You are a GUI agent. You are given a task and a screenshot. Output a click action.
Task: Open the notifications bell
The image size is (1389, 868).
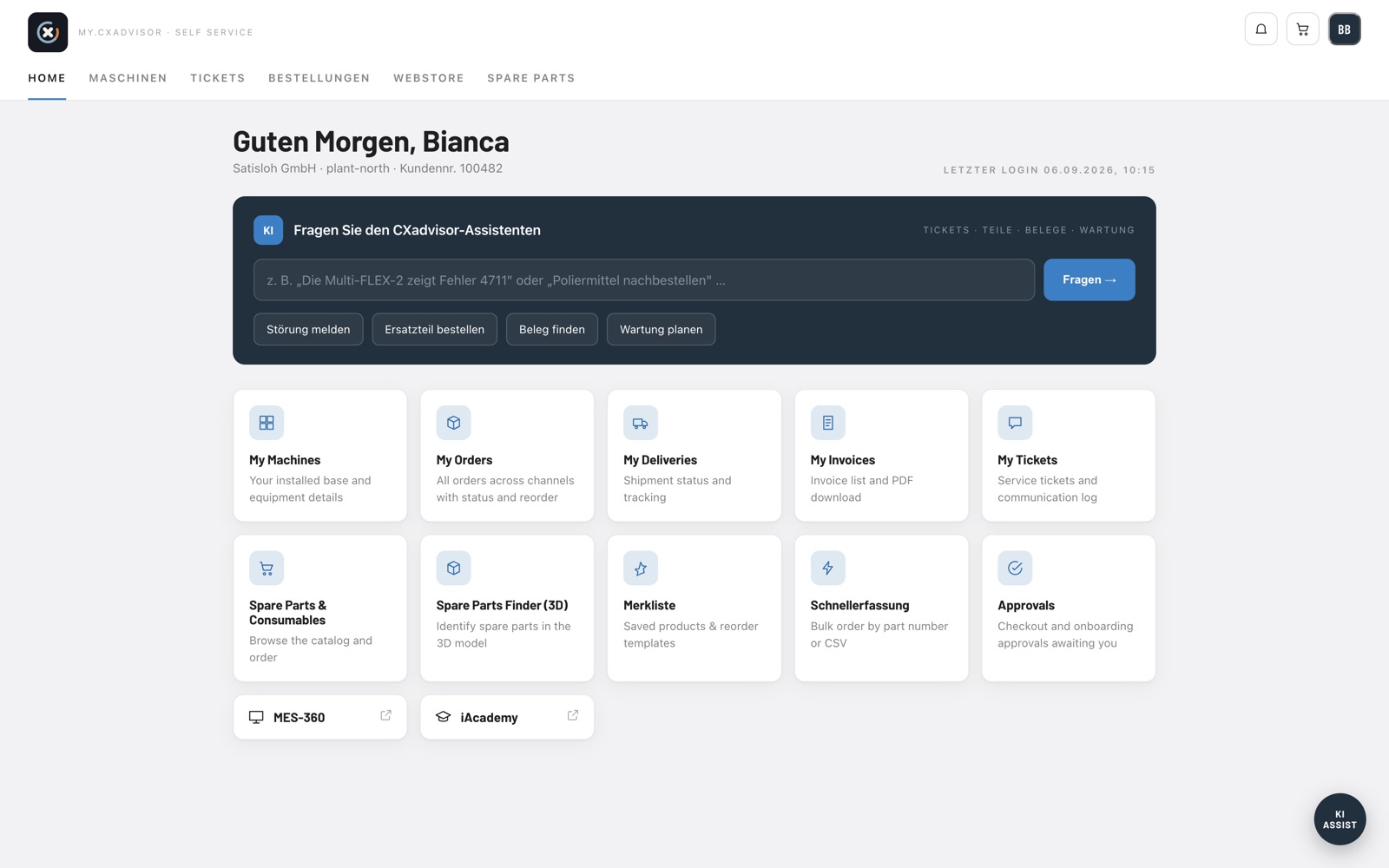1261,30
